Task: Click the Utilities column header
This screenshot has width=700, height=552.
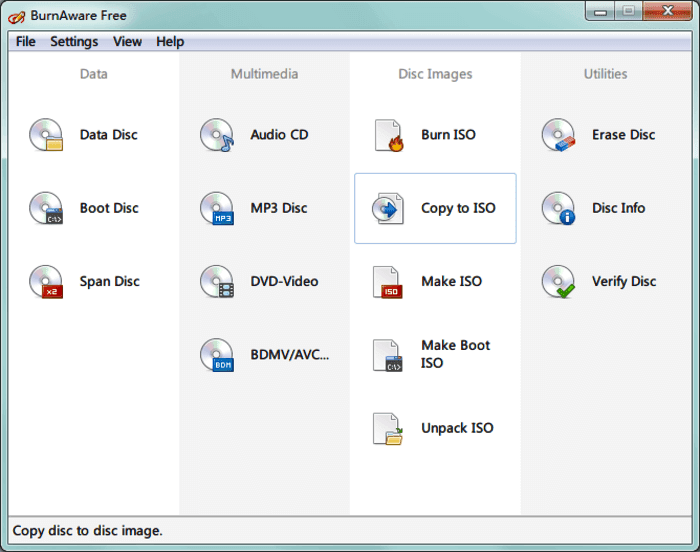Action: 606,74
